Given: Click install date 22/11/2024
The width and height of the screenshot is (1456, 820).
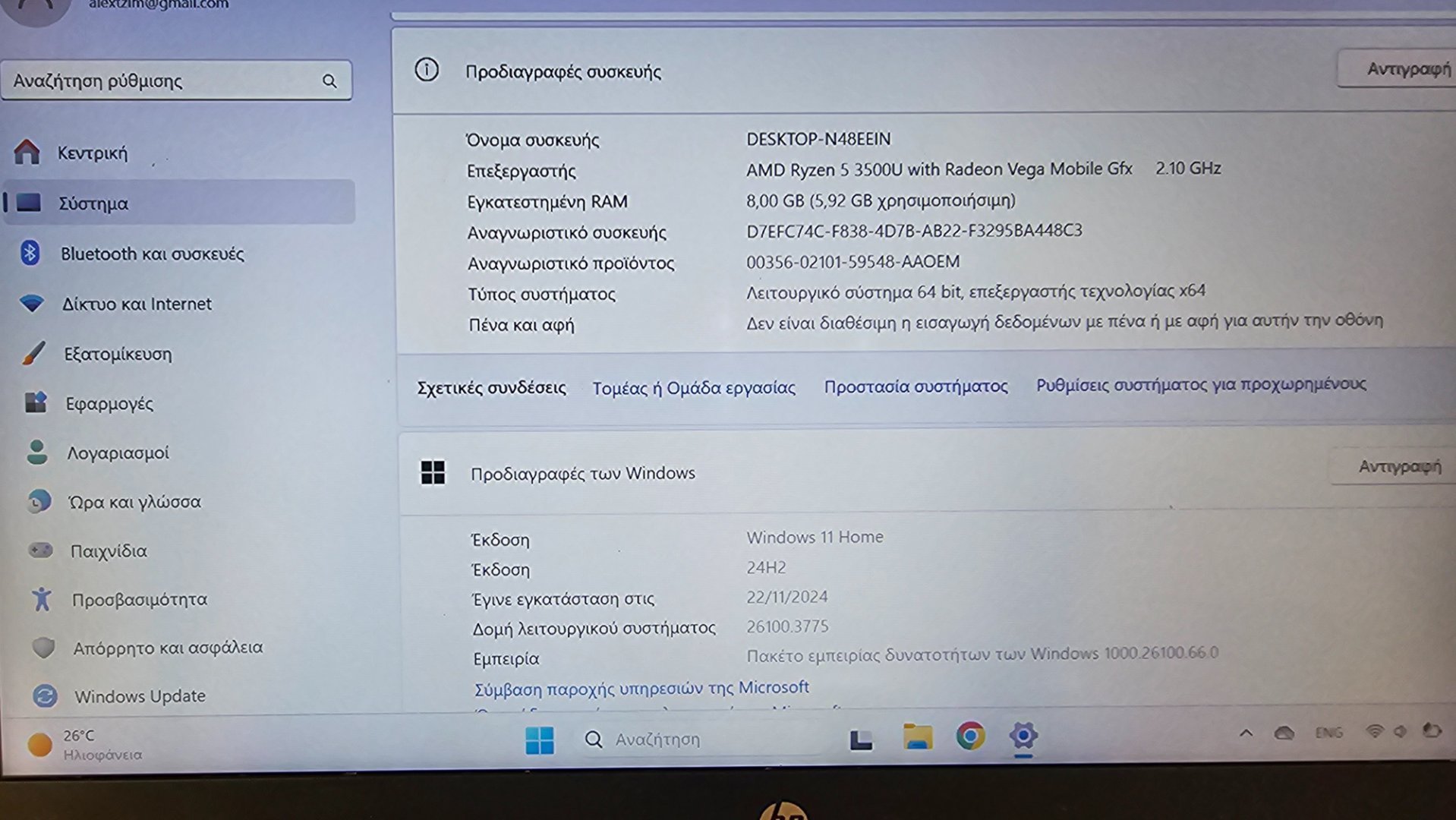Looking at the screenshot, I should click(786, 597).
